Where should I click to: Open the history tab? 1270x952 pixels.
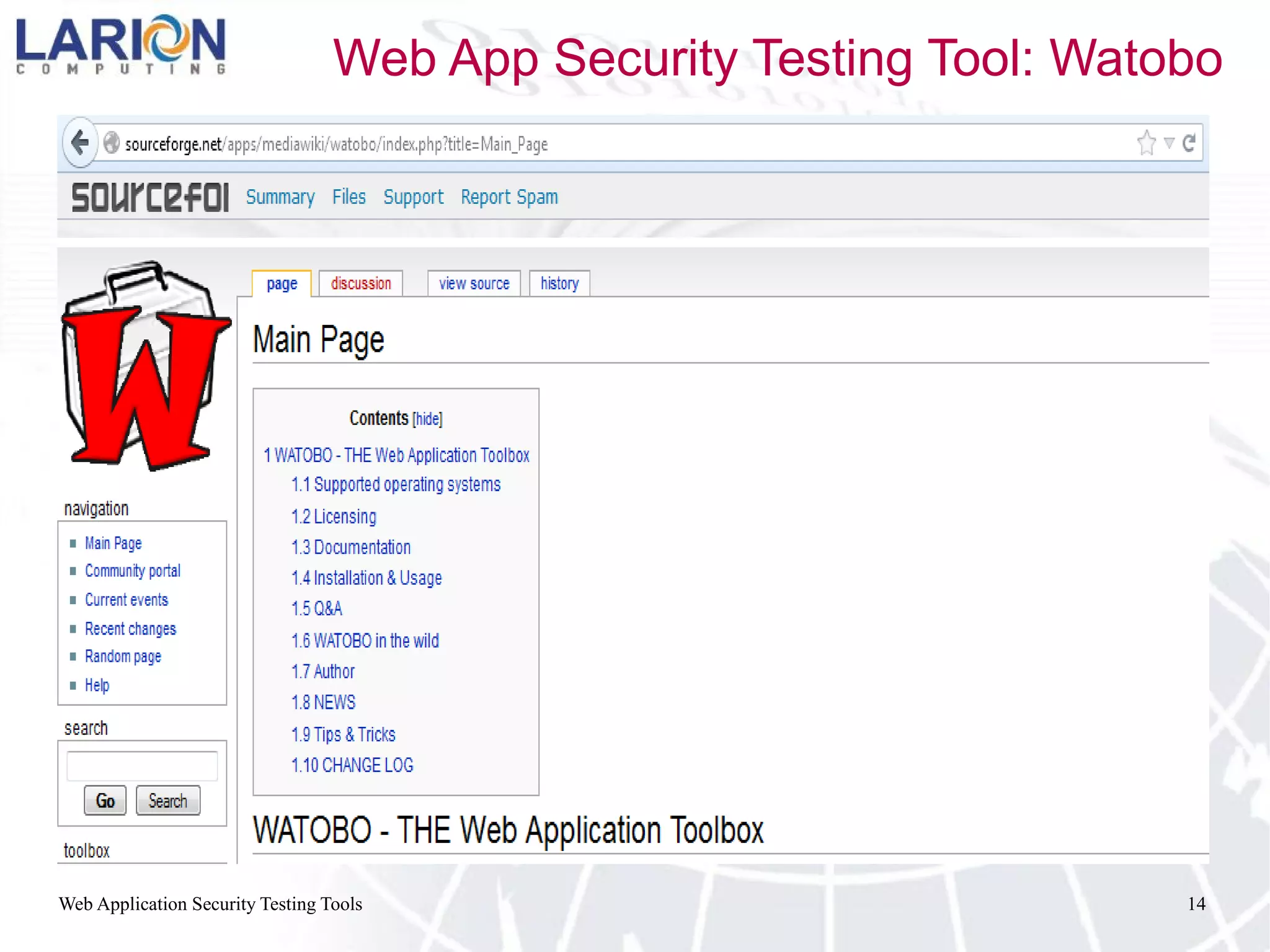[559, 283]
